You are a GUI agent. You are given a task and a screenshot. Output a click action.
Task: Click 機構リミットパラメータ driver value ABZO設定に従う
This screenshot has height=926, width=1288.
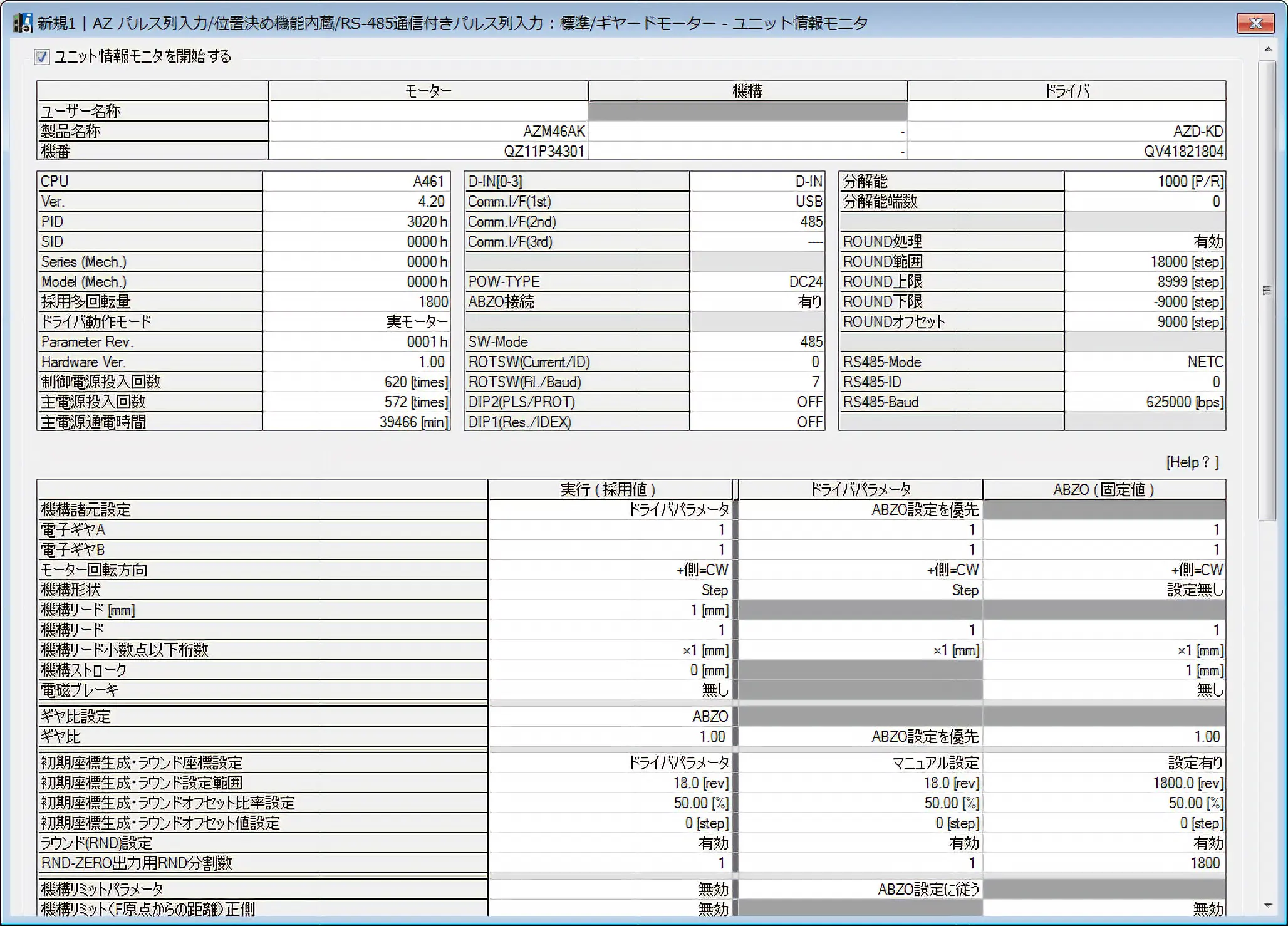928,889
